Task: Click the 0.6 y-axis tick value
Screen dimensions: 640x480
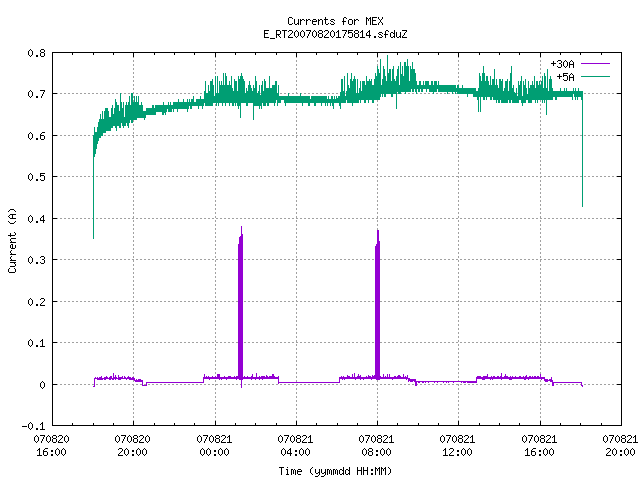Action: pyautogui.click(x=36, y=136)
